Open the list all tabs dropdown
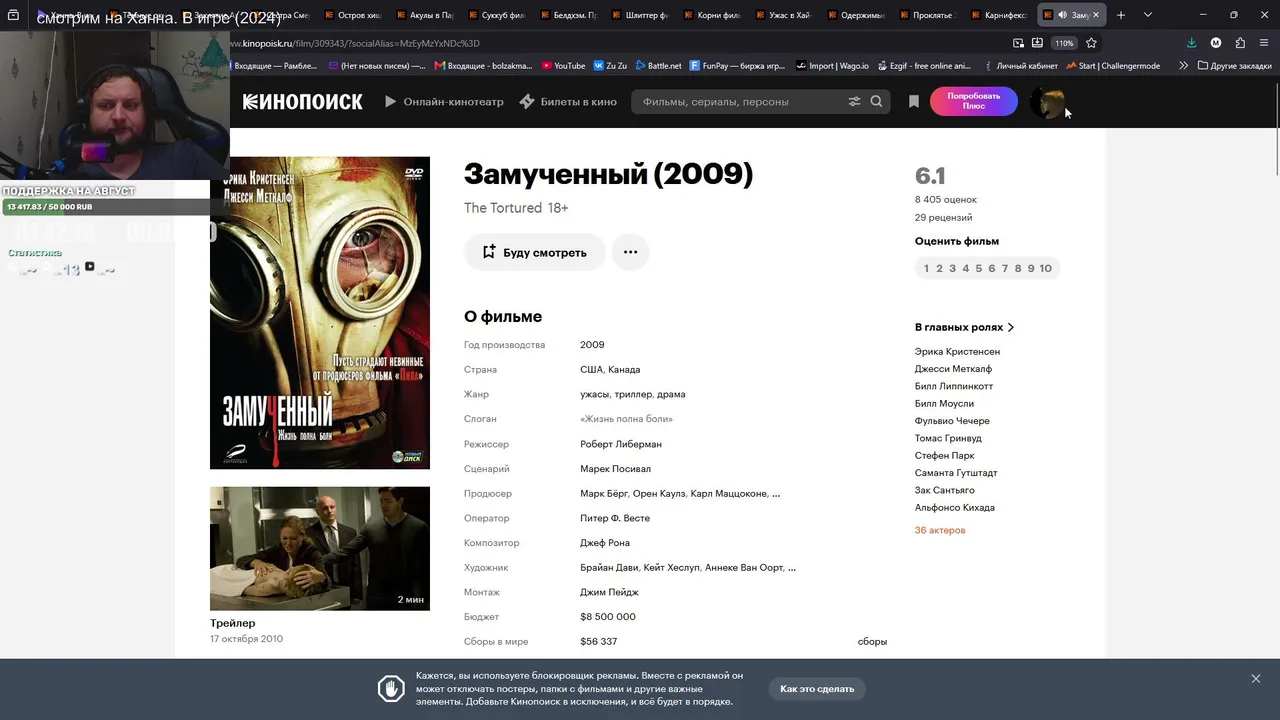Viewport: 1280px width, 720px height. [1148, 15]
